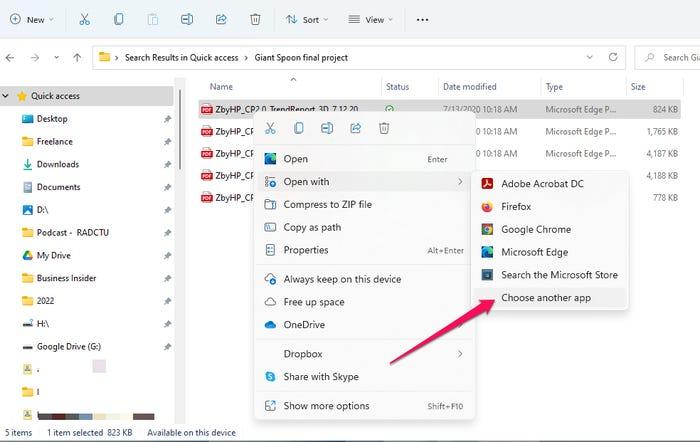Click the Firefox icon in submenu

[x=487, y=206]
